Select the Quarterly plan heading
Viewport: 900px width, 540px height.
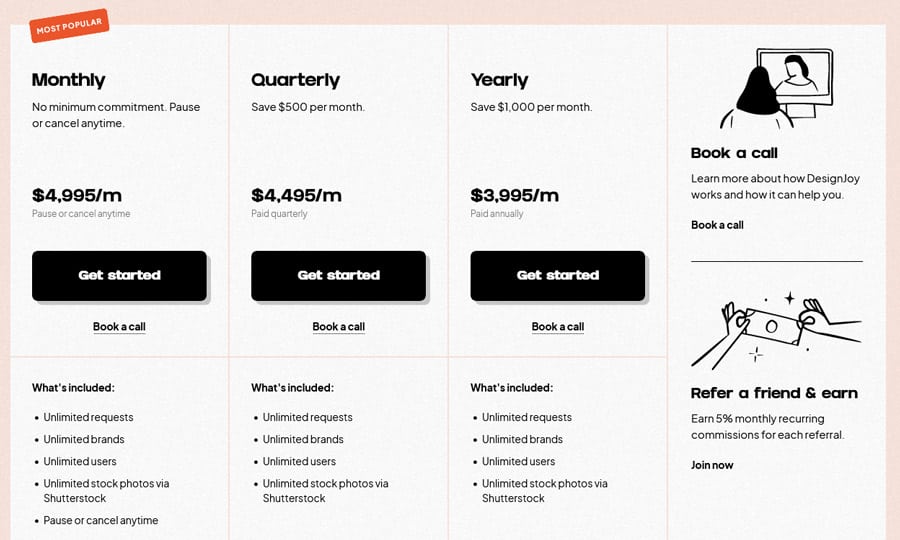296,80
